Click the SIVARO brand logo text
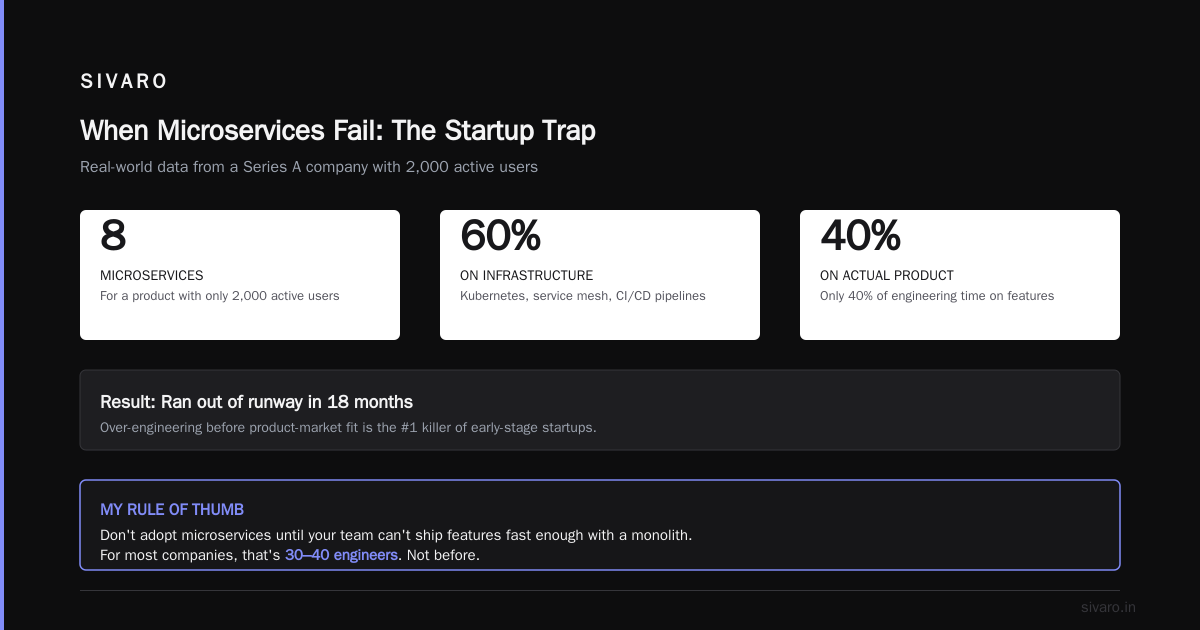This screenshot has height=630, width=1200. pyautogui.click(x=124, y=81)
